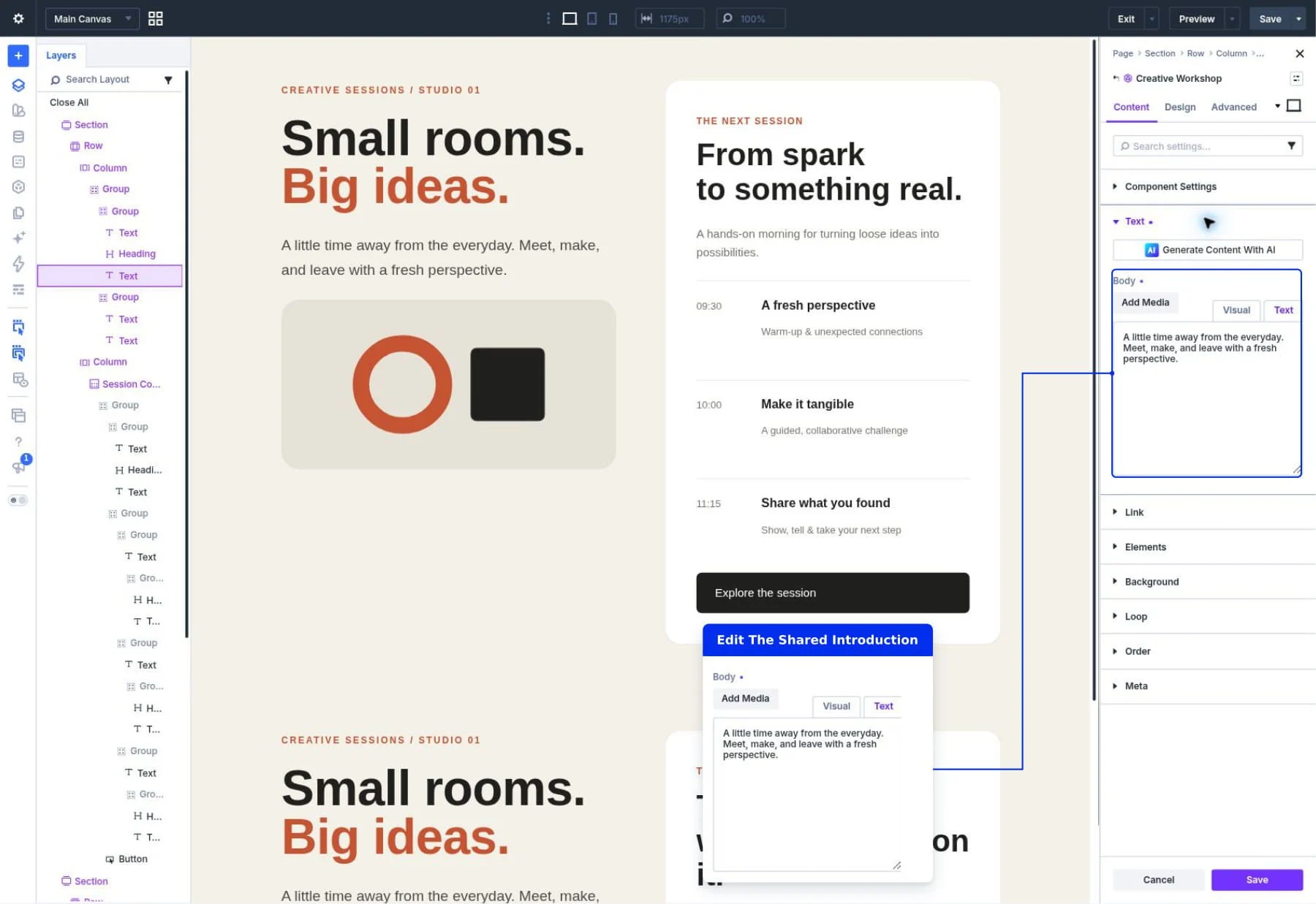The image size is (1316, 904).
Task: Expand the Background settings section
Action: (1208, 582)
